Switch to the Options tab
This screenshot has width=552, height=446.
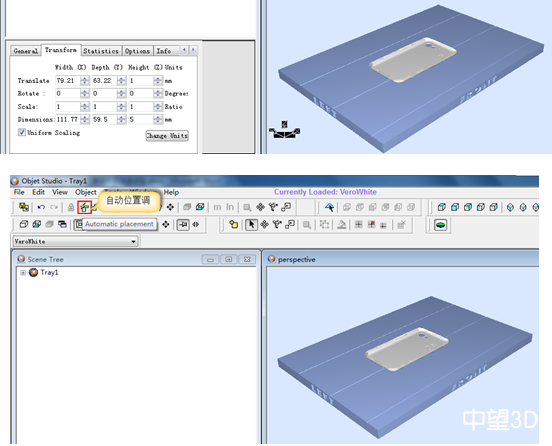(x=137, y=51)
